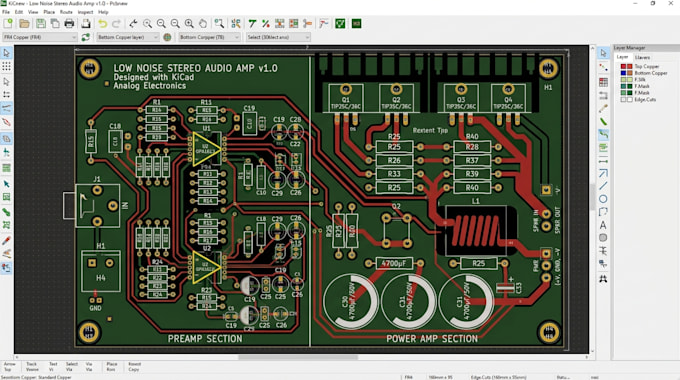Undo the last action
The height and width of the screenshot is (380, 680).
(102, 23)
